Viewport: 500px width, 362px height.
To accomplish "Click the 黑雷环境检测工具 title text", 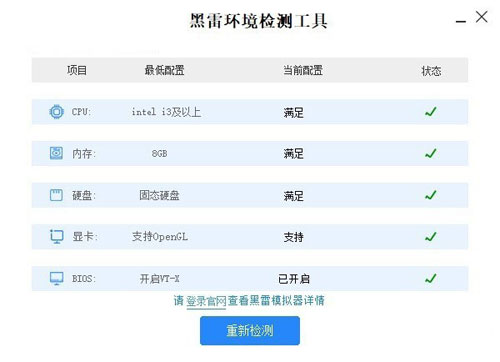I will click(x=258, y=21).
